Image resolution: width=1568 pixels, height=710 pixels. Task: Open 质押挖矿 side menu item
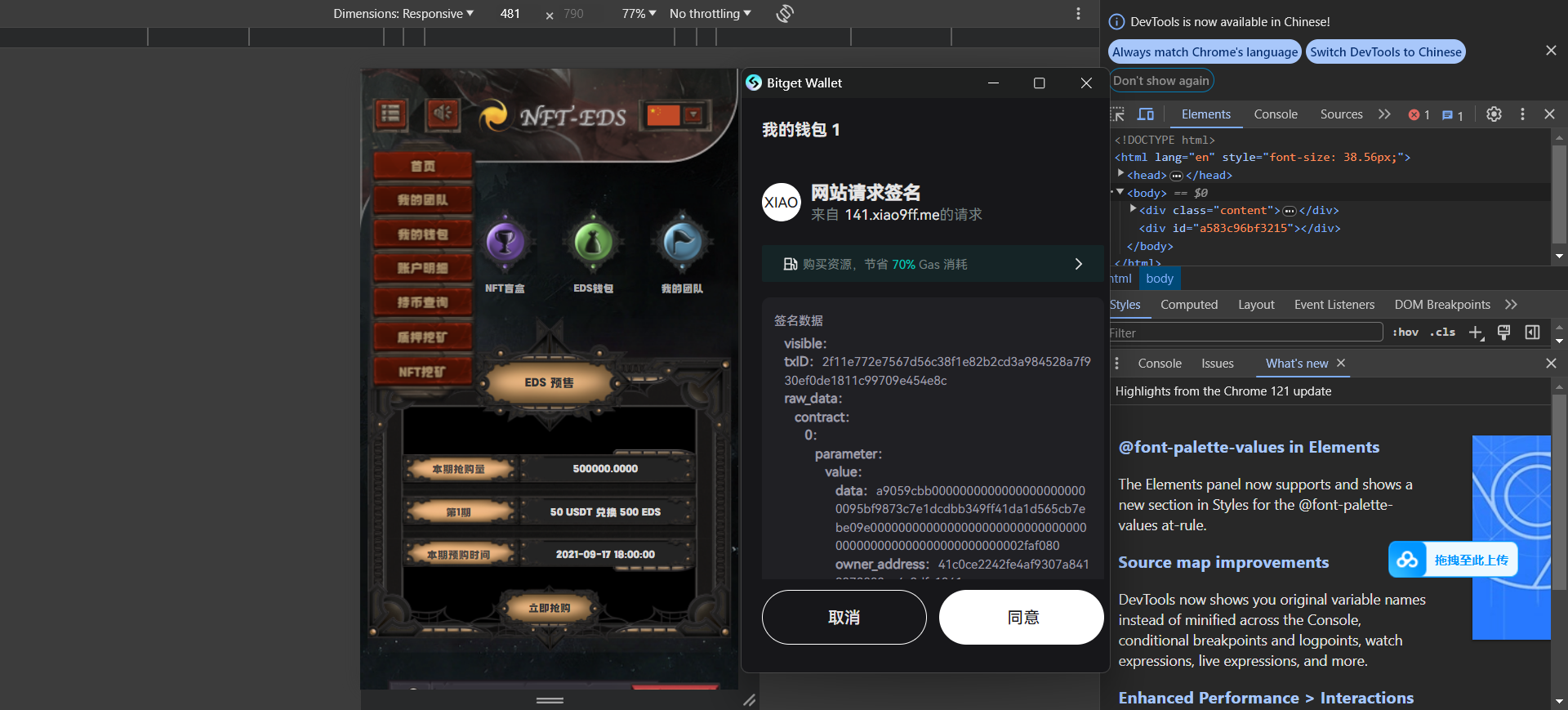click(423, 337)
